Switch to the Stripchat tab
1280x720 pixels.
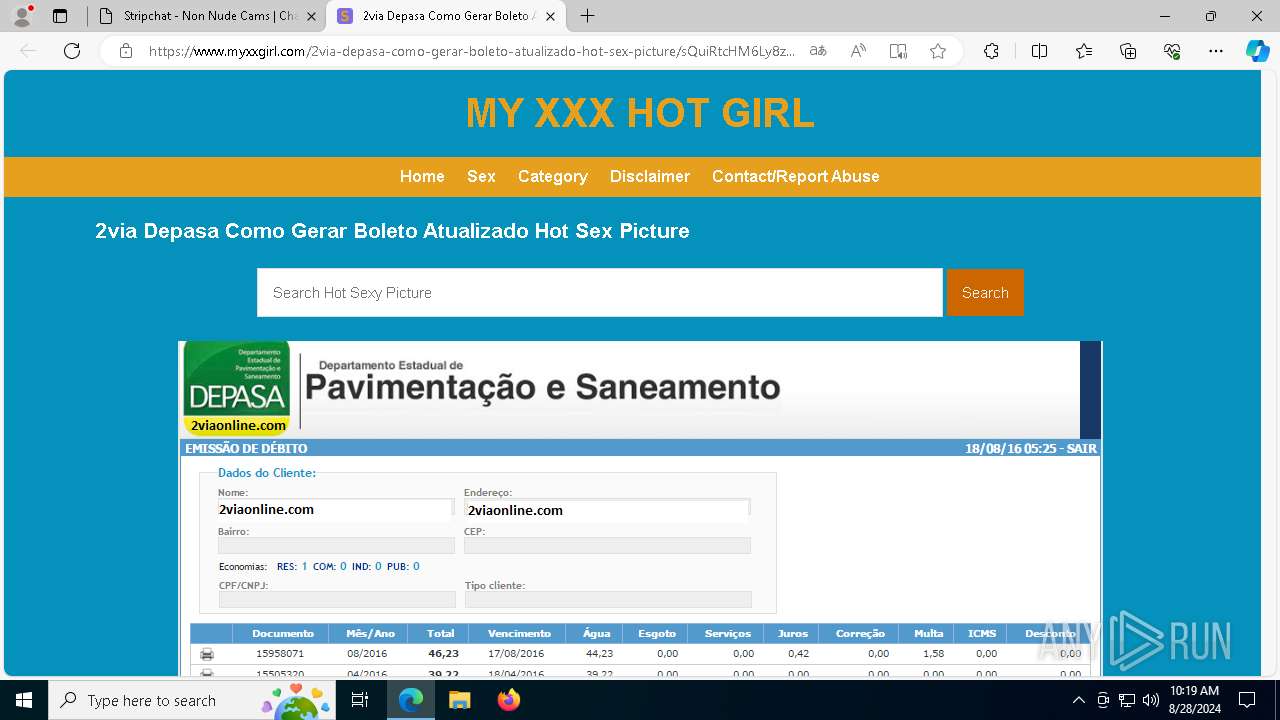(x=207, y=16)
